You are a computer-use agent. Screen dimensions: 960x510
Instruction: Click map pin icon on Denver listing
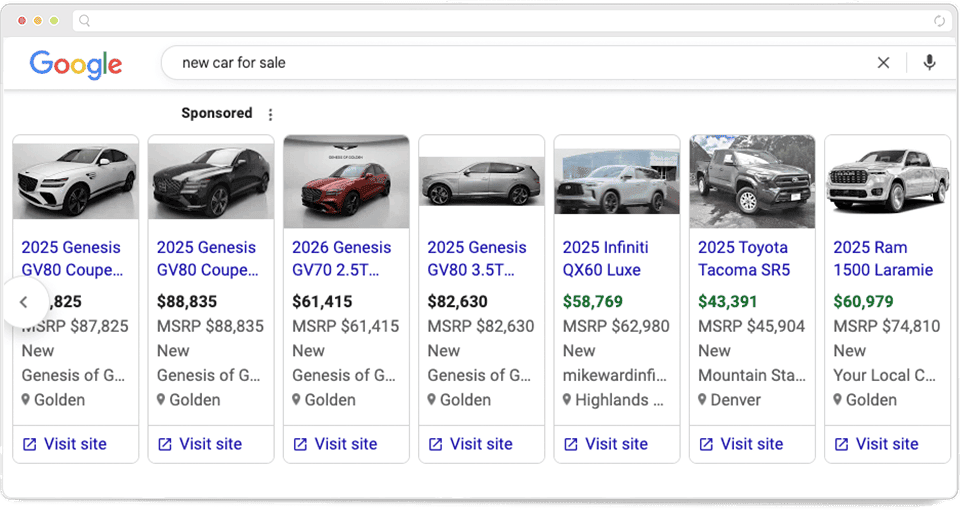(702, 400)
